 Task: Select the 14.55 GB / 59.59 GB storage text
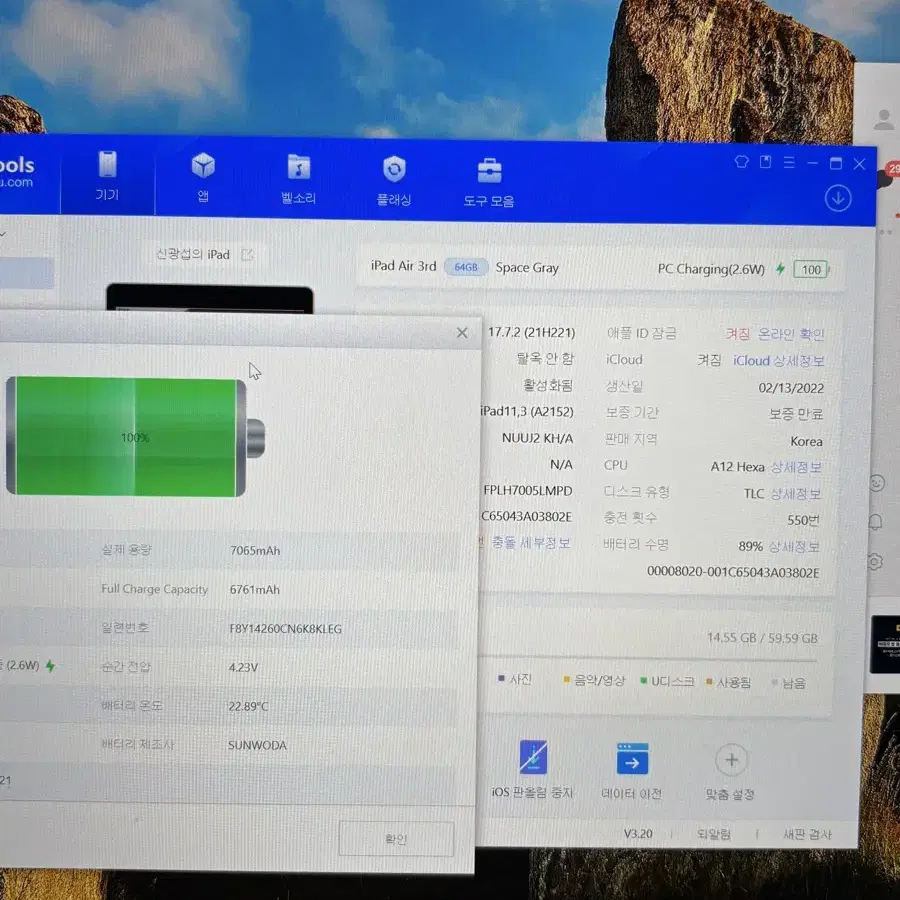point(762,638)
